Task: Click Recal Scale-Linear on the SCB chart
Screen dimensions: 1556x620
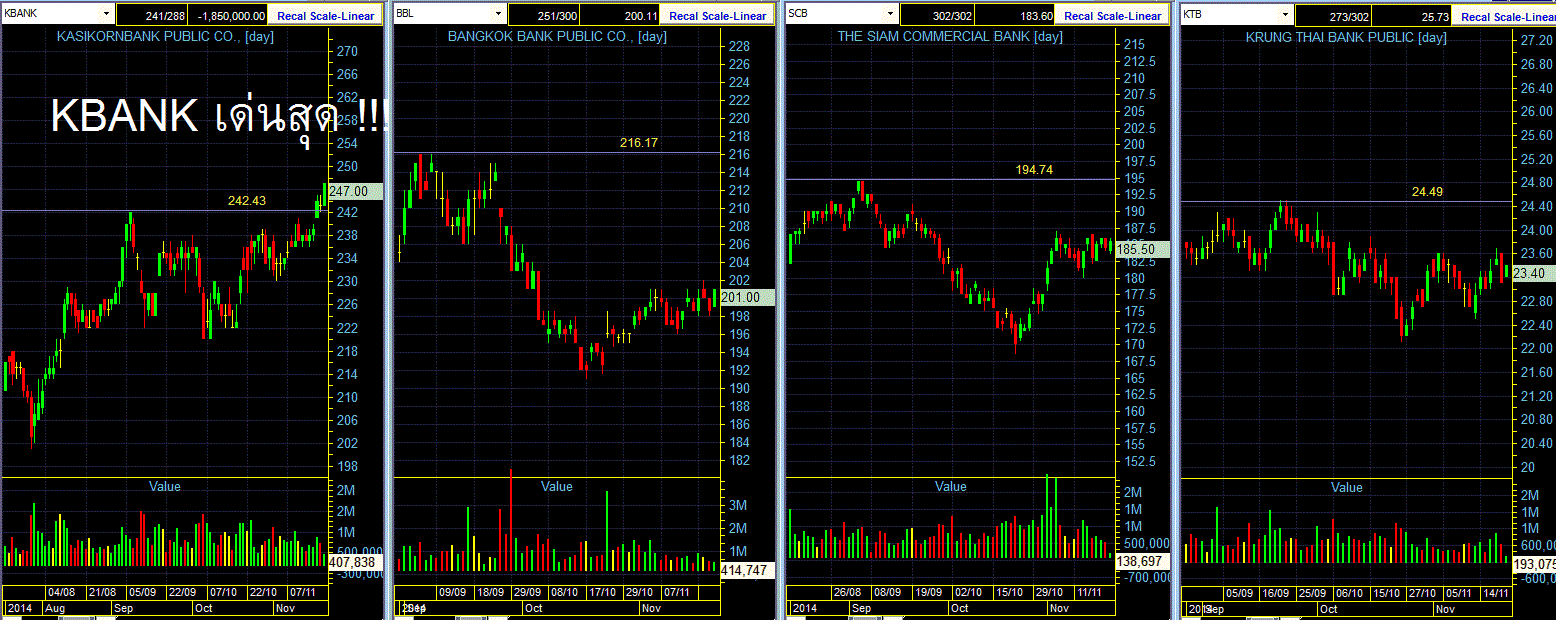Action: point(1113,15)
